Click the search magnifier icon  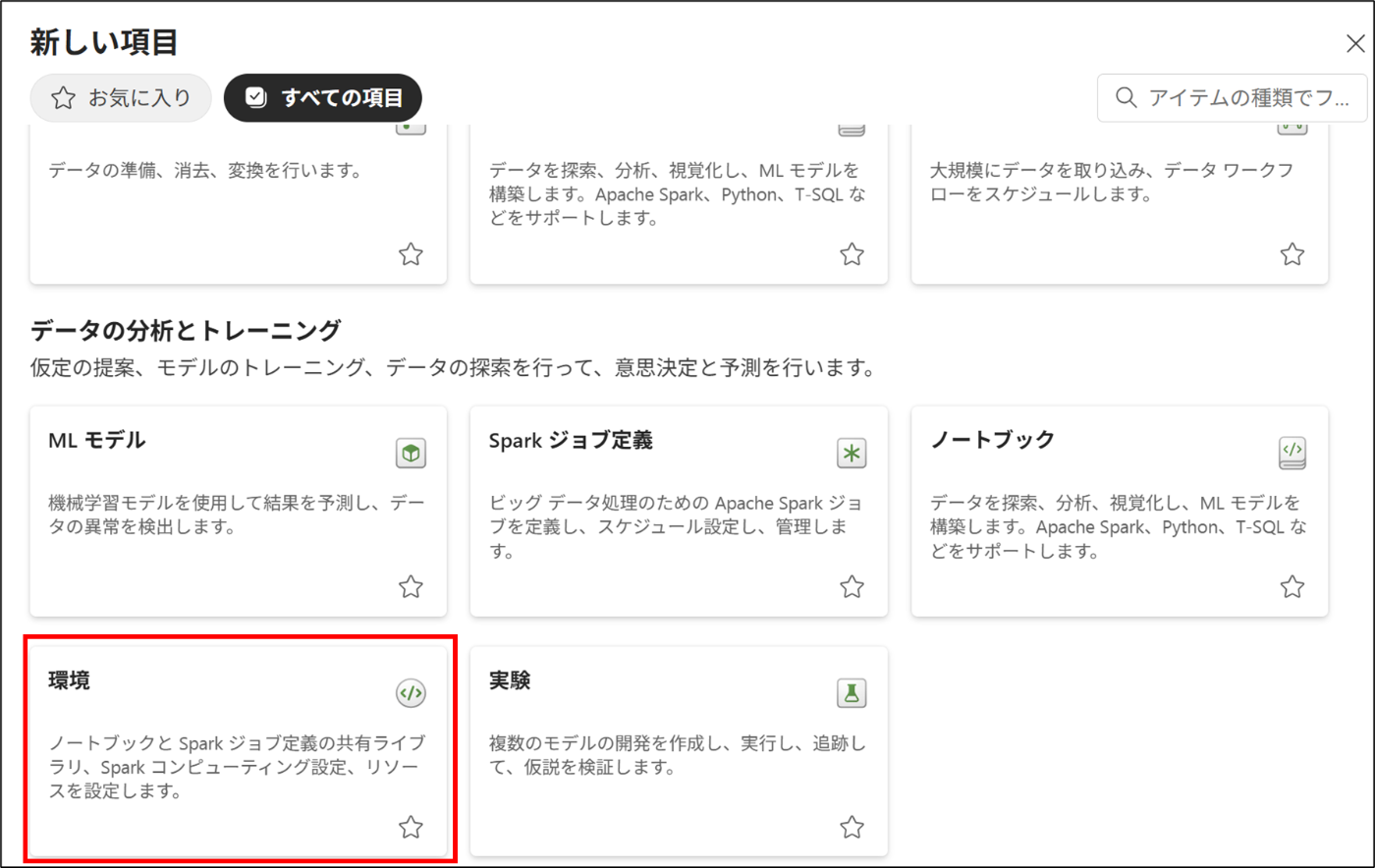pyautogui.click(x=1127, y=97)
